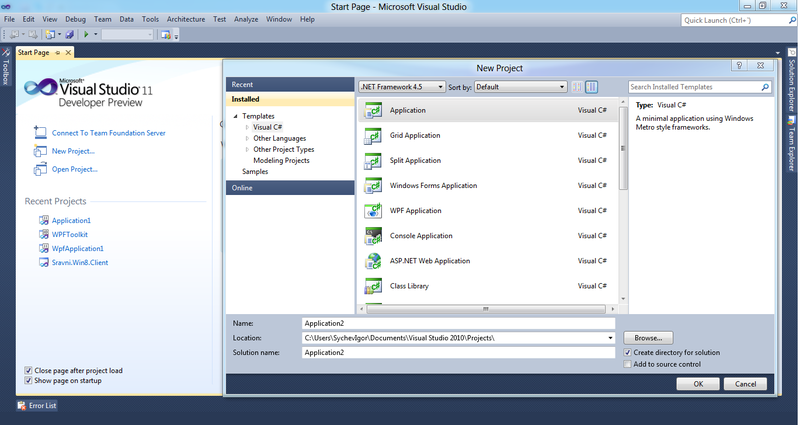Switch to the Online section
800x425 pixels.
tap(290, 188)
